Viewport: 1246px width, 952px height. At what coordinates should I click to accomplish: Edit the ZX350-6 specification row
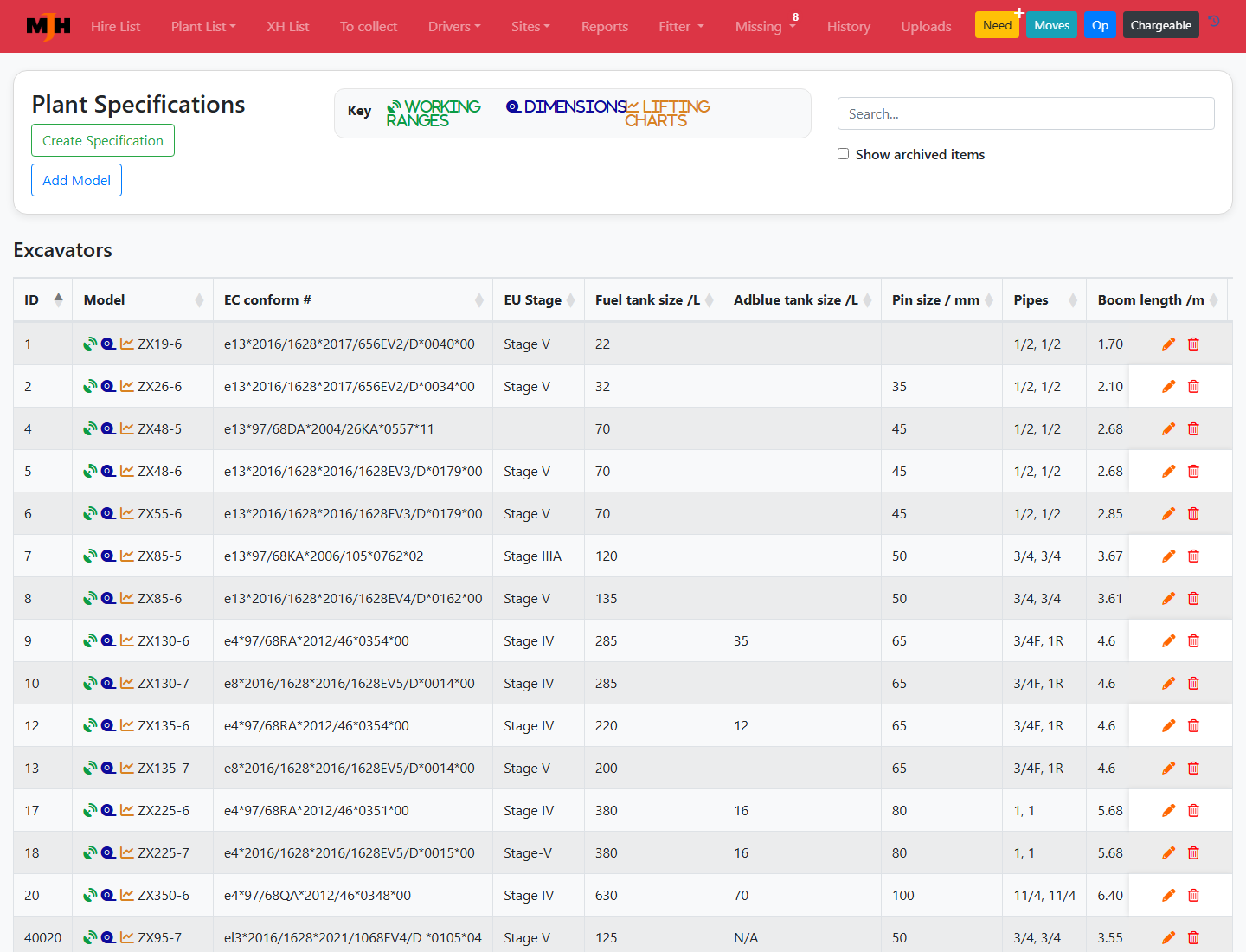[x=1168, y=895]
